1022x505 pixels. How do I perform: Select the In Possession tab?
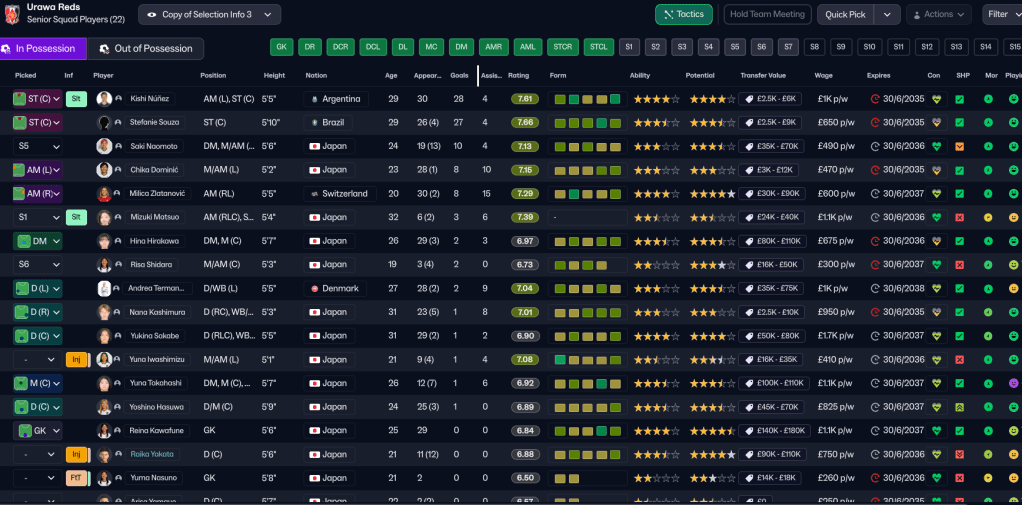43,48
